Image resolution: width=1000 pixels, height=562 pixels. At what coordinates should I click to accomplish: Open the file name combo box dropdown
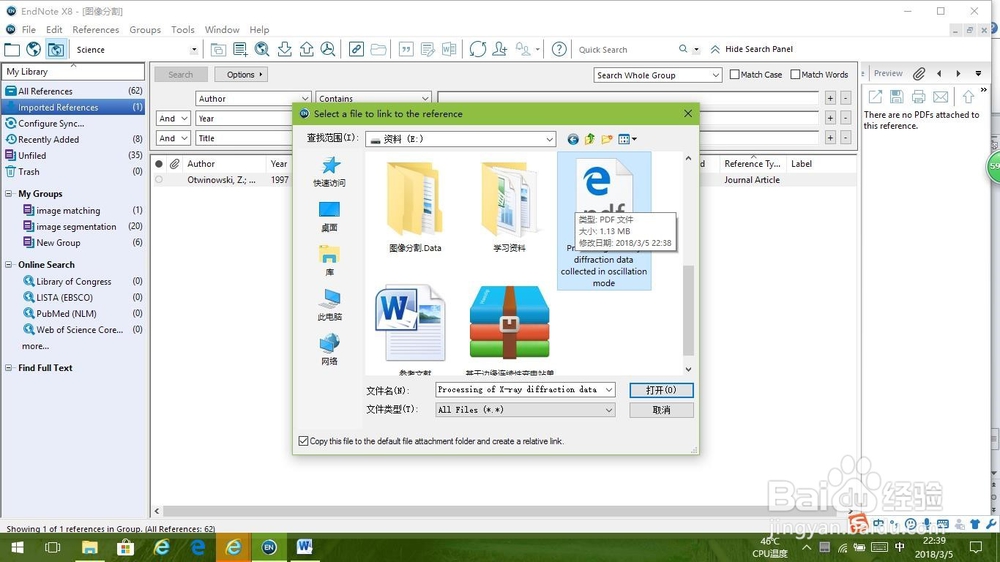[609, 390]
